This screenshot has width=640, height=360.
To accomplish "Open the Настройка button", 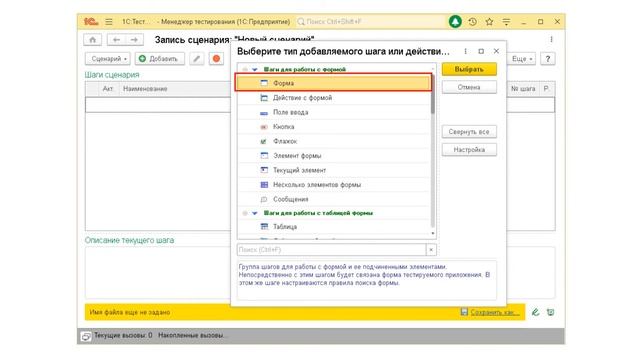I will click(469, 150).
